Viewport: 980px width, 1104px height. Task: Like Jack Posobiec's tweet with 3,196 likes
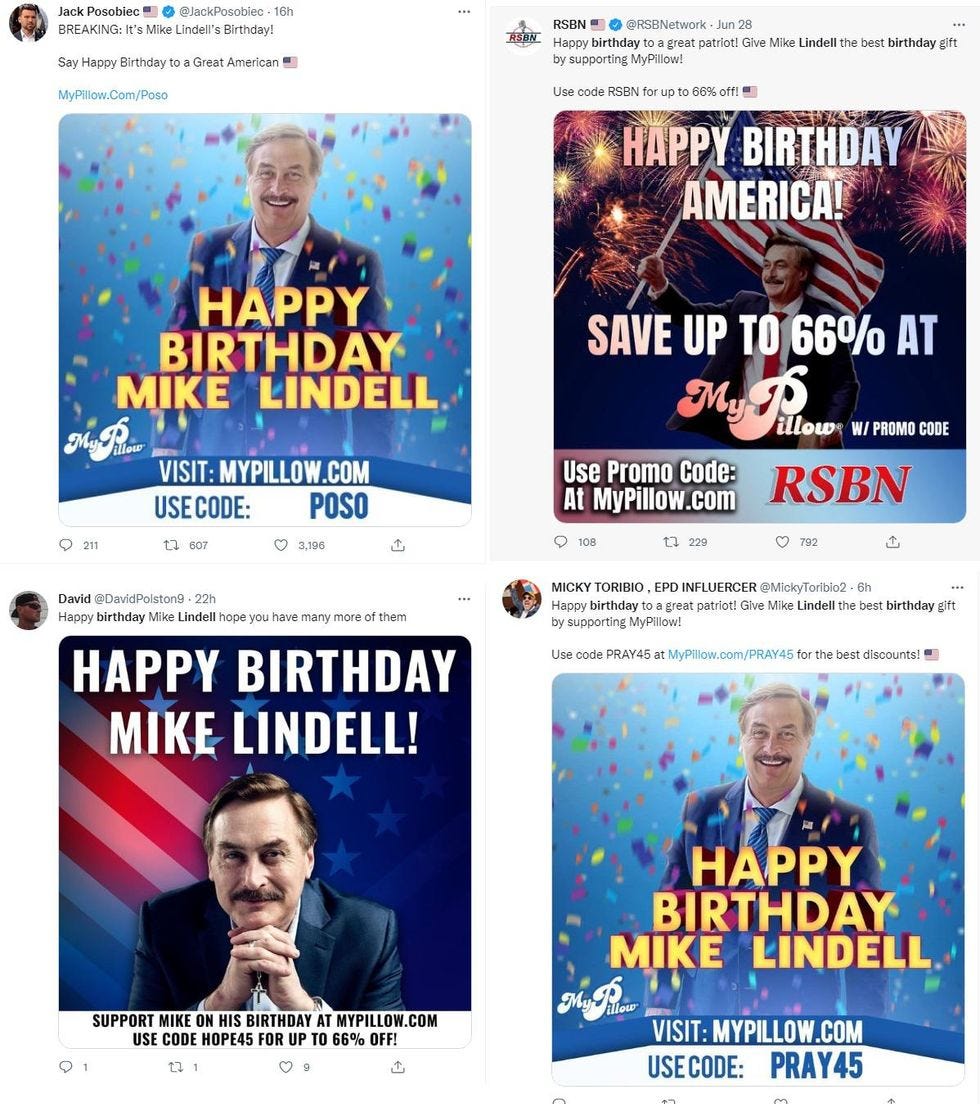coord(281,545)
